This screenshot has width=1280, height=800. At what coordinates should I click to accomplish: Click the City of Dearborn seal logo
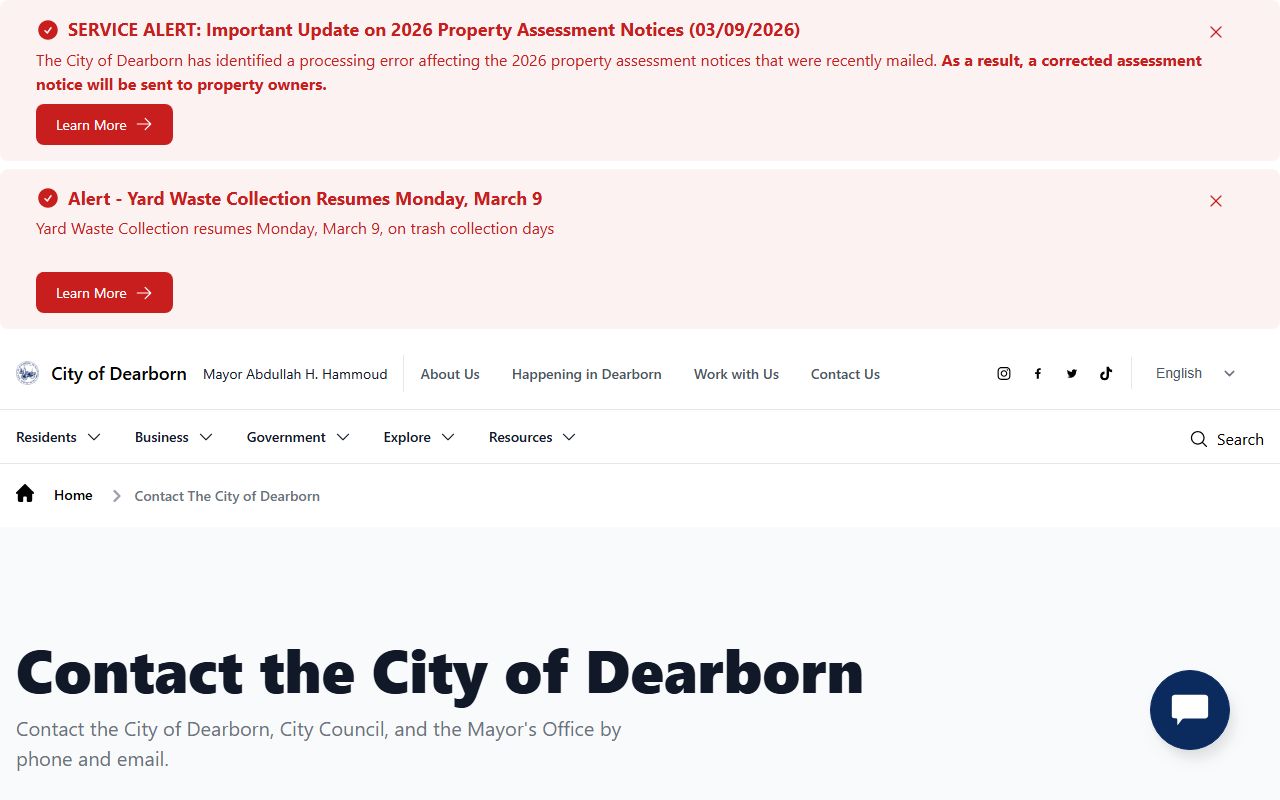coord(27,373)
